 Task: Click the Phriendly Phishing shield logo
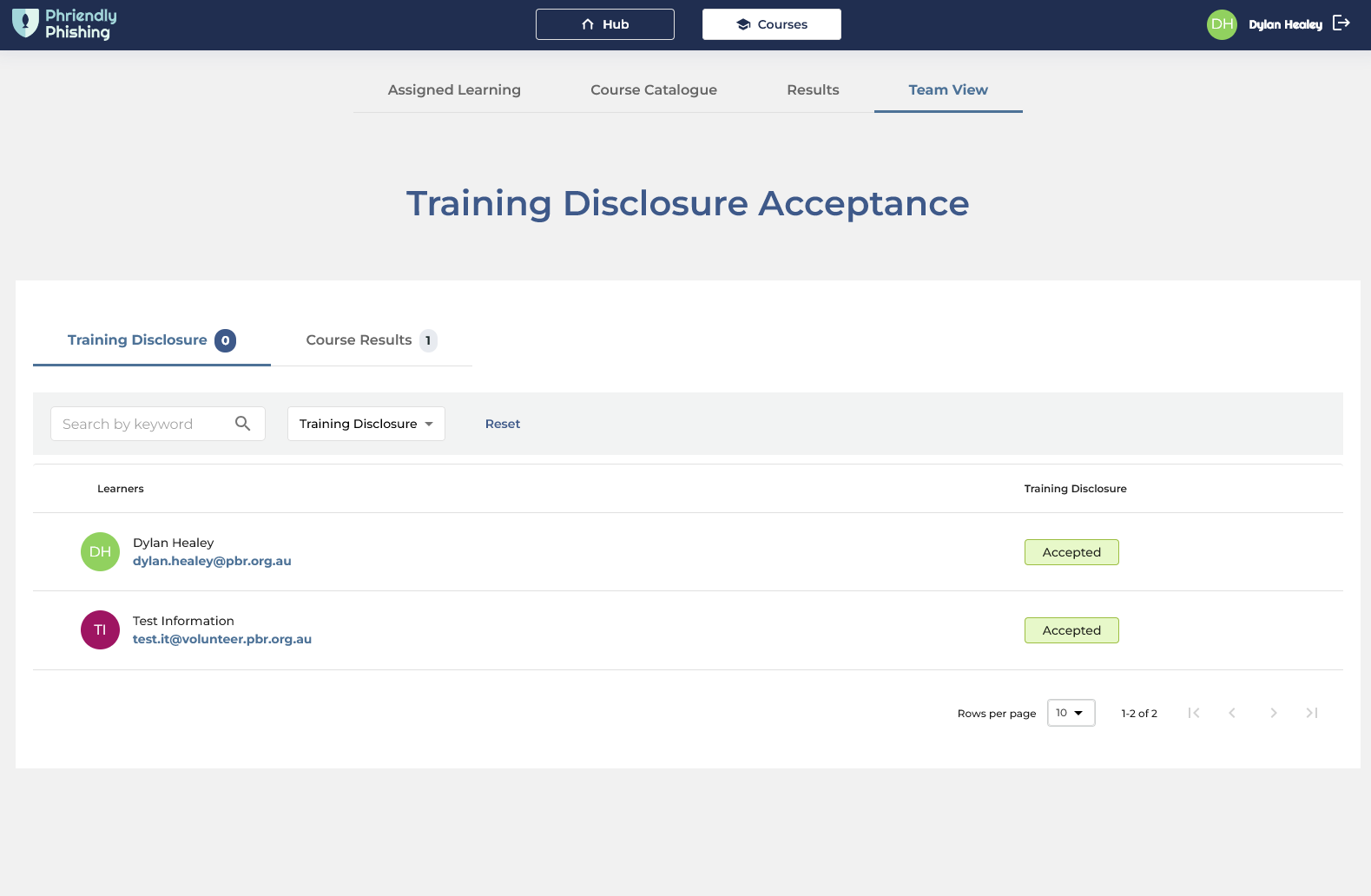point(25,23)
